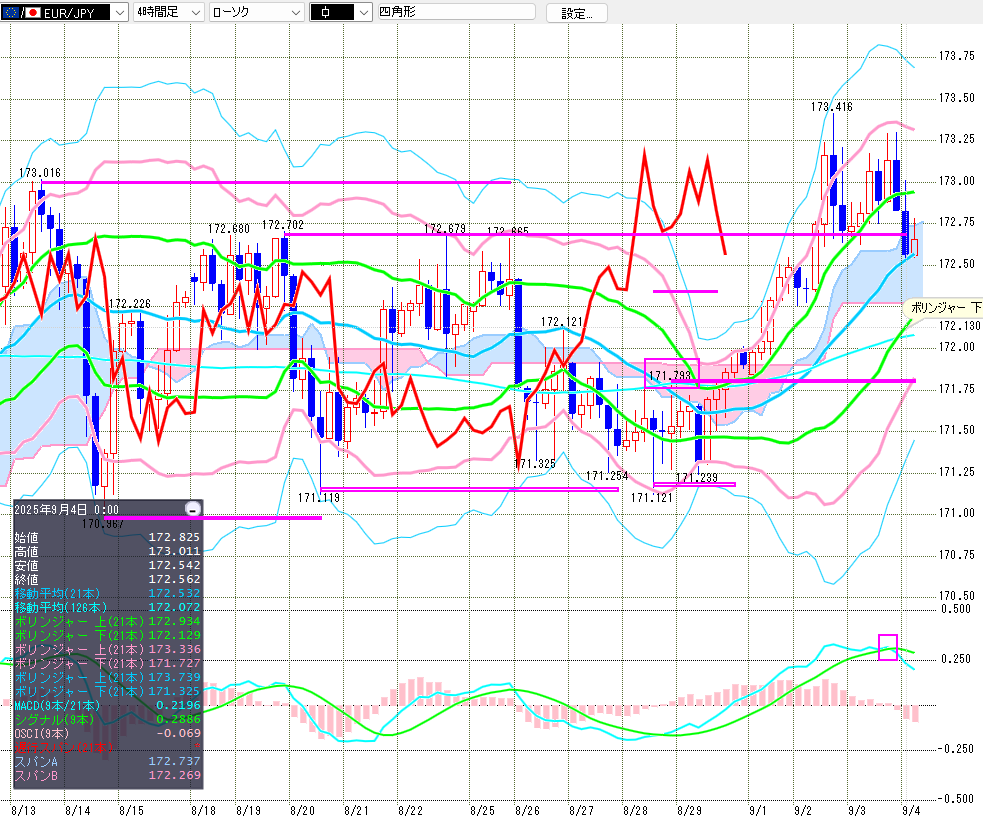Image resolution: width=983 pixels, height=819 pixels.
Task: Click the MACD(9本/21本) row
Action: [x=108, y=705]
